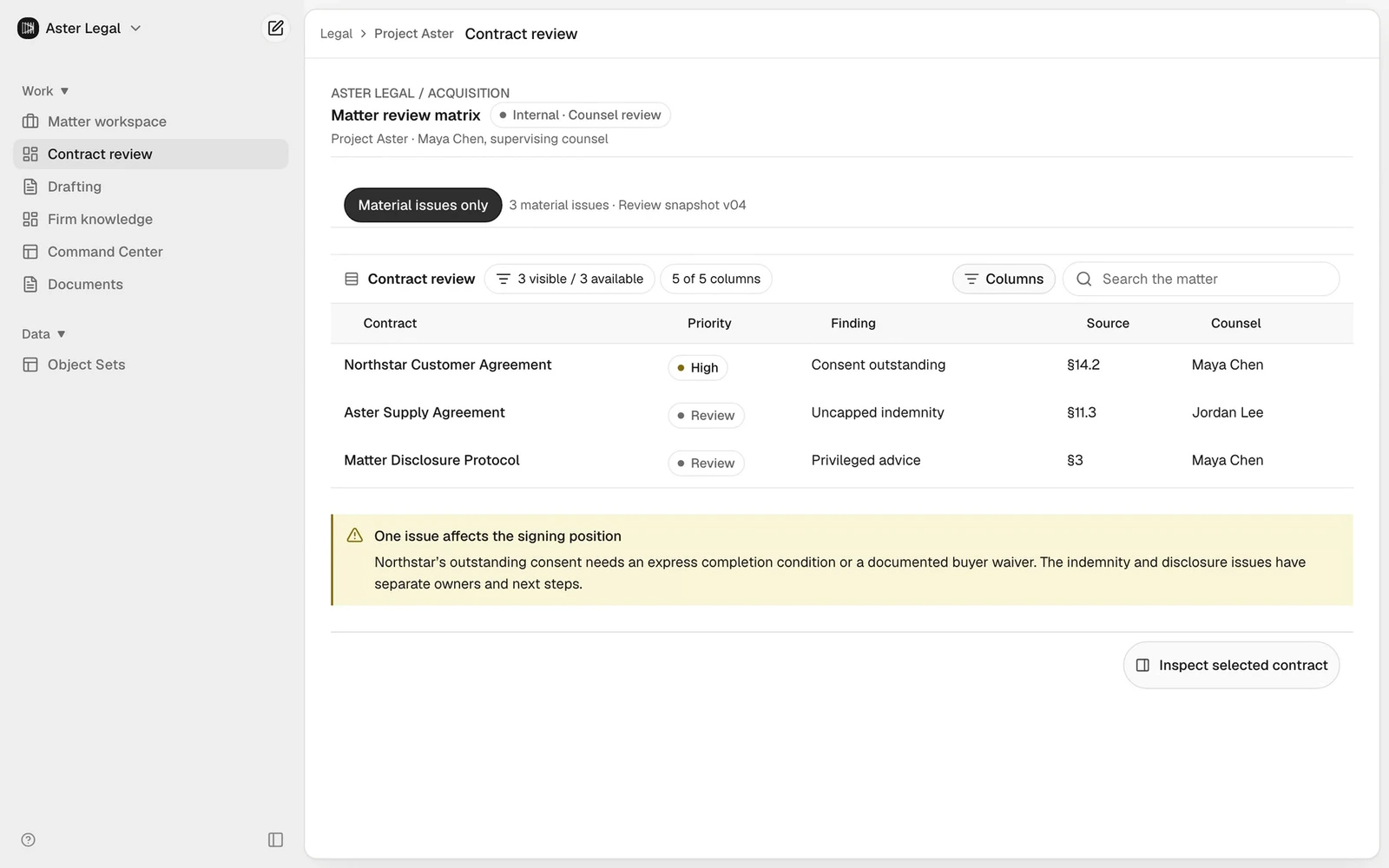Focus the Search the matter field
Image resolution: width=1389 pixels, height=868 pixels.
click(x=1201, y=279)
